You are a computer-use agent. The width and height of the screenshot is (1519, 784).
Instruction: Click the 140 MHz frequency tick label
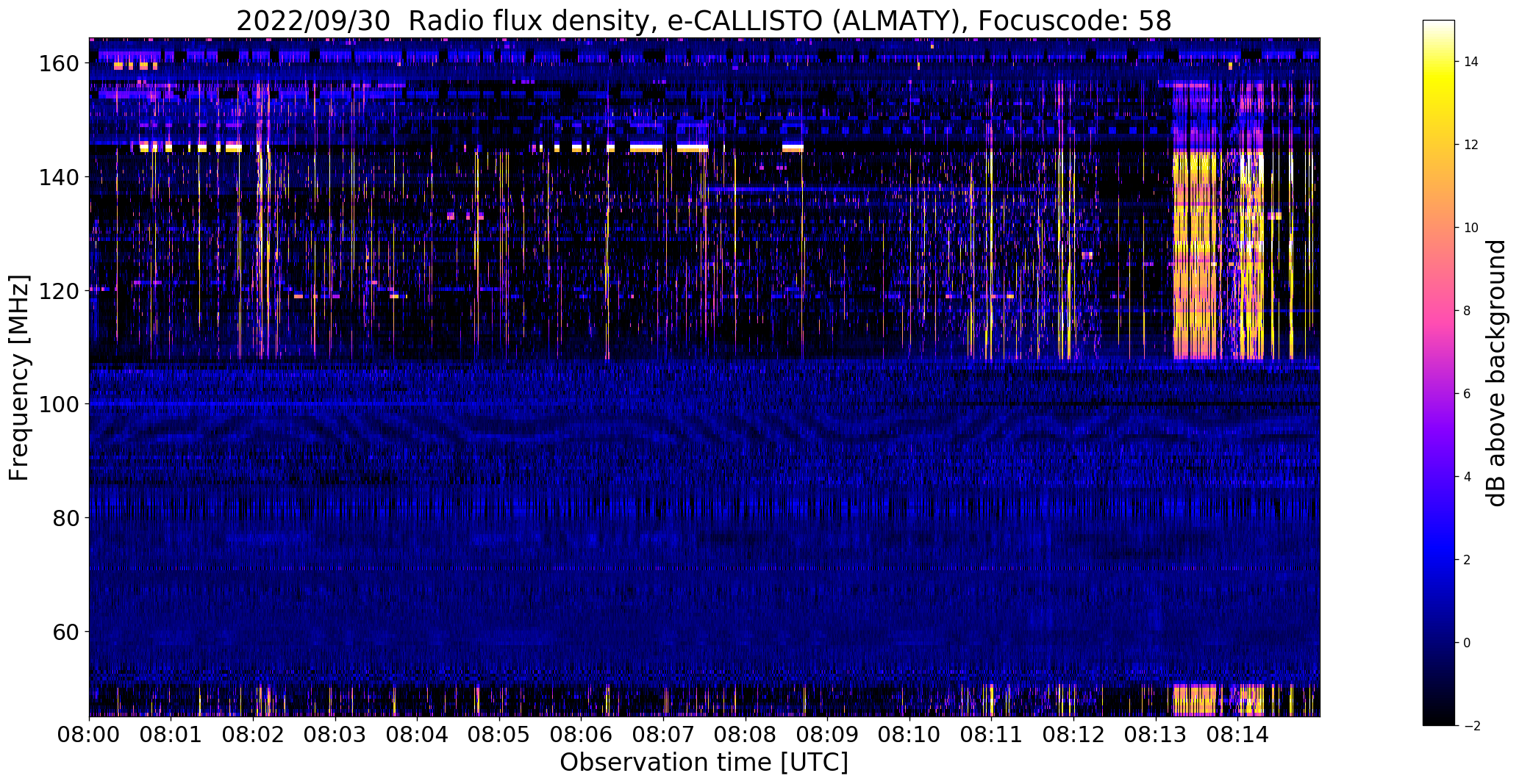point(60,177)
